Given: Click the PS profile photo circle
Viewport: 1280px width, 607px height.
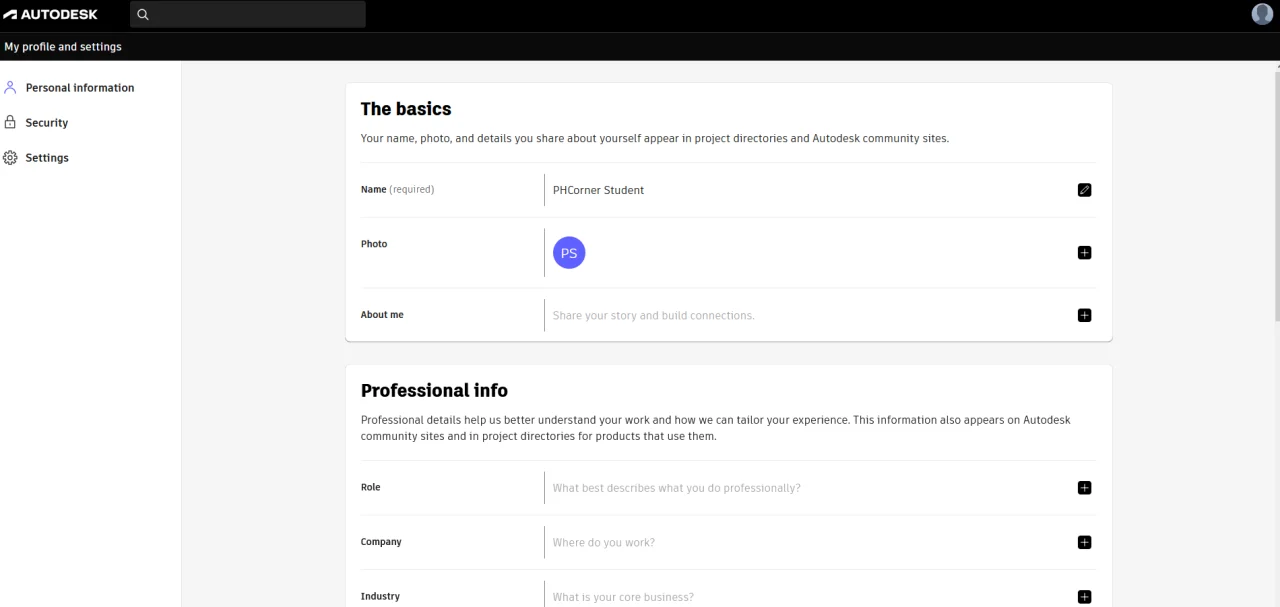Looking at the screenshot, I should (569, 253).
